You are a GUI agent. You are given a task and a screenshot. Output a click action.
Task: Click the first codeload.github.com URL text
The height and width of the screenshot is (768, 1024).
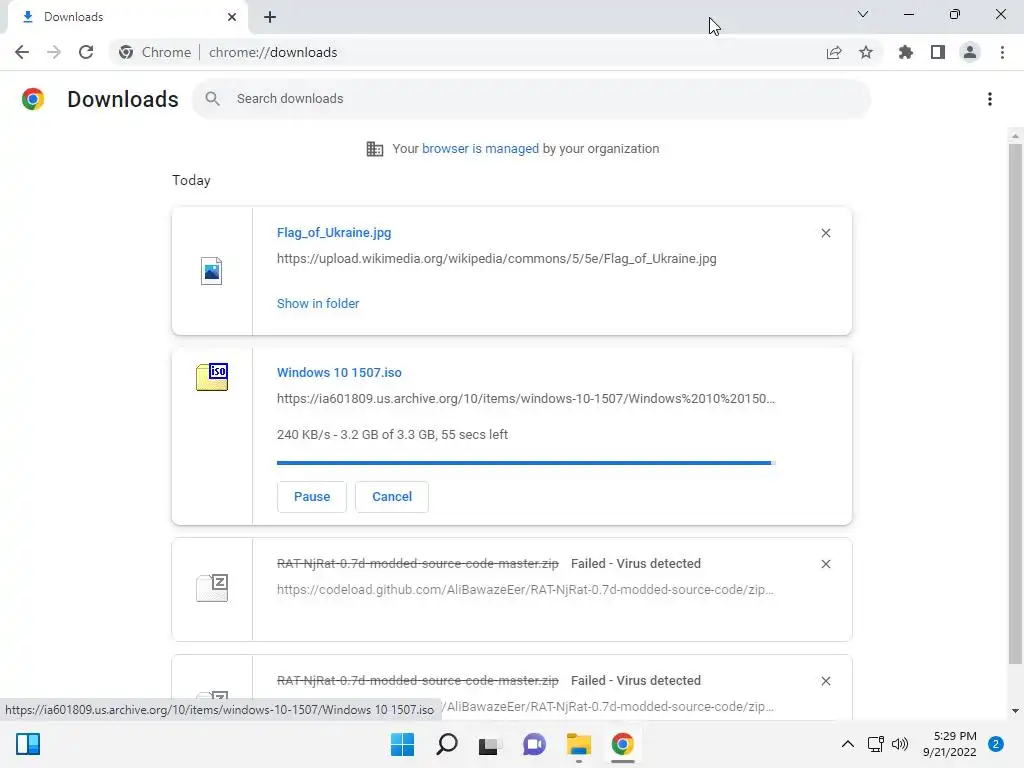pyautogui.click(x=525, y=590)
